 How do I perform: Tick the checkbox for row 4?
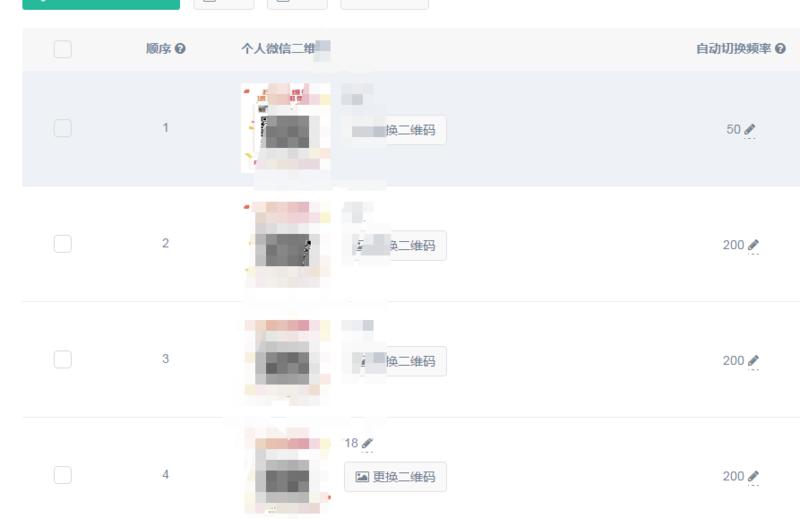(x=62, y=475)
